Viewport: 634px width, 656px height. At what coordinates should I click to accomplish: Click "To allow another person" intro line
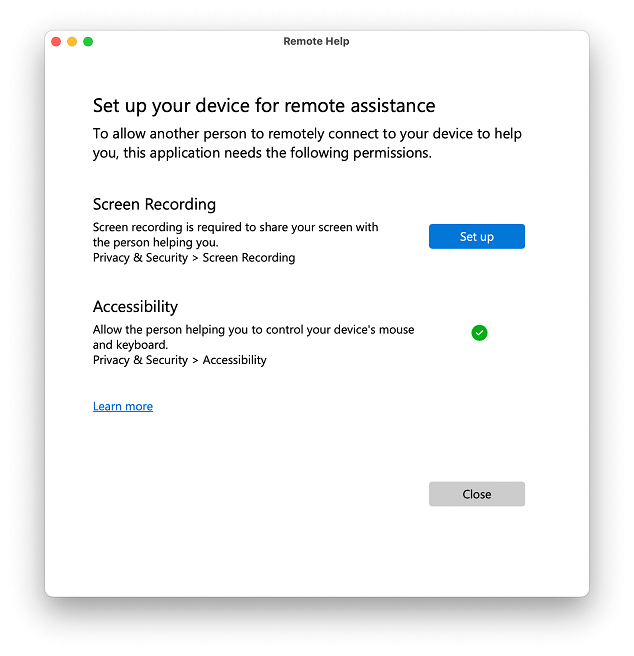pyautogui.click(x=307, y=133)
